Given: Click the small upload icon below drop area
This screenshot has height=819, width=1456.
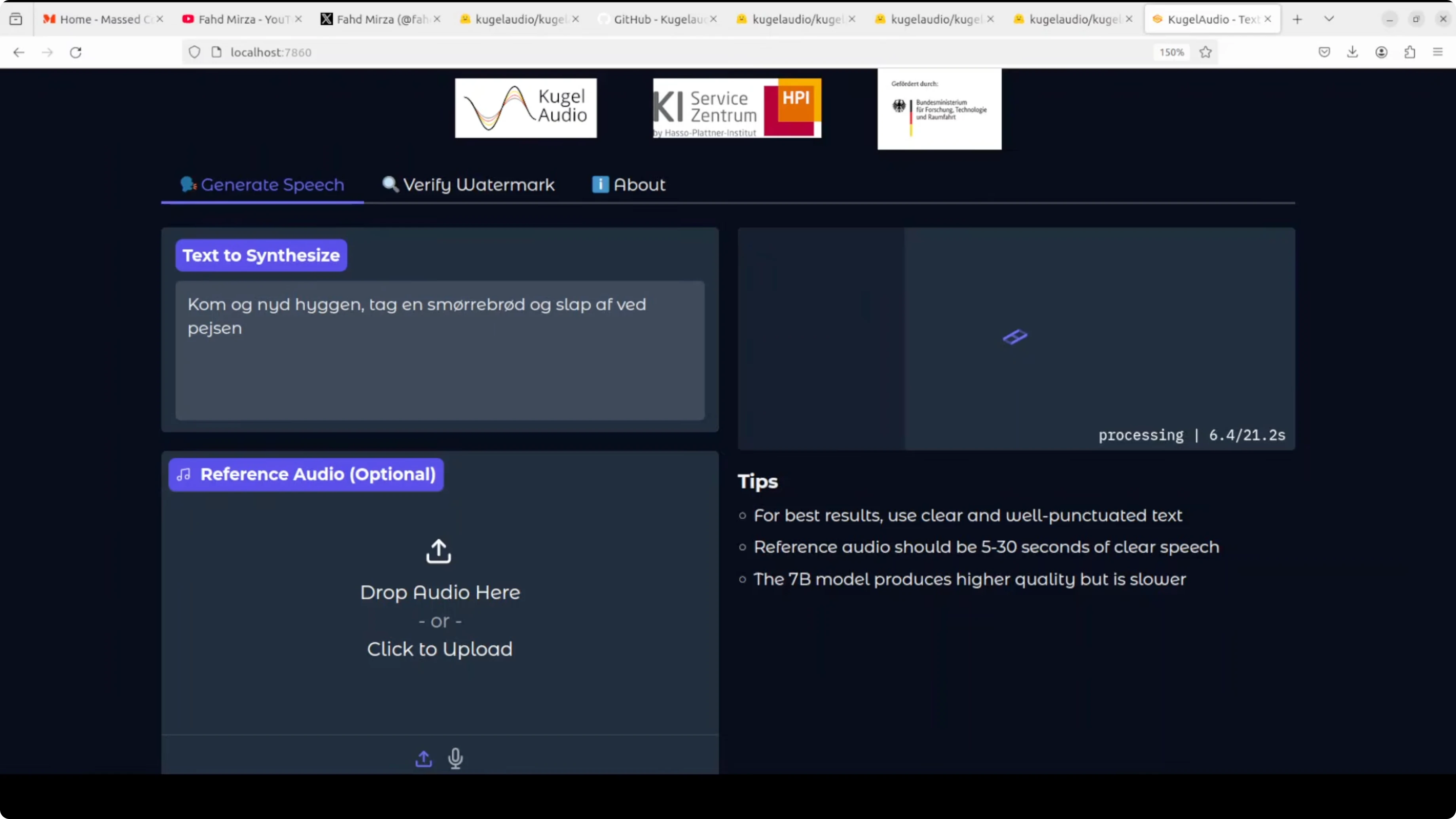Looking at the screenshot, I should click(x=423, y=758).
